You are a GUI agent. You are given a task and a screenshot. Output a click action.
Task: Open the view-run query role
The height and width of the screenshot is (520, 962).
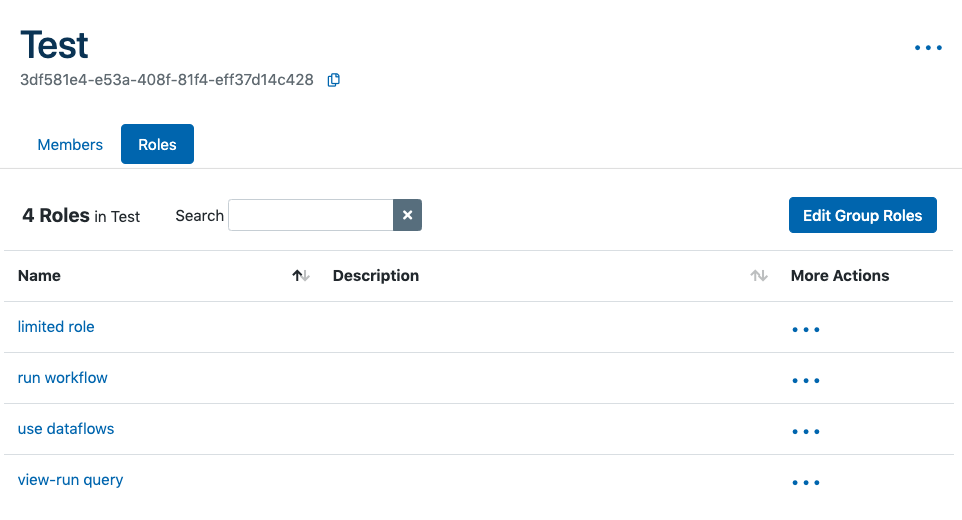pos(71,480)
